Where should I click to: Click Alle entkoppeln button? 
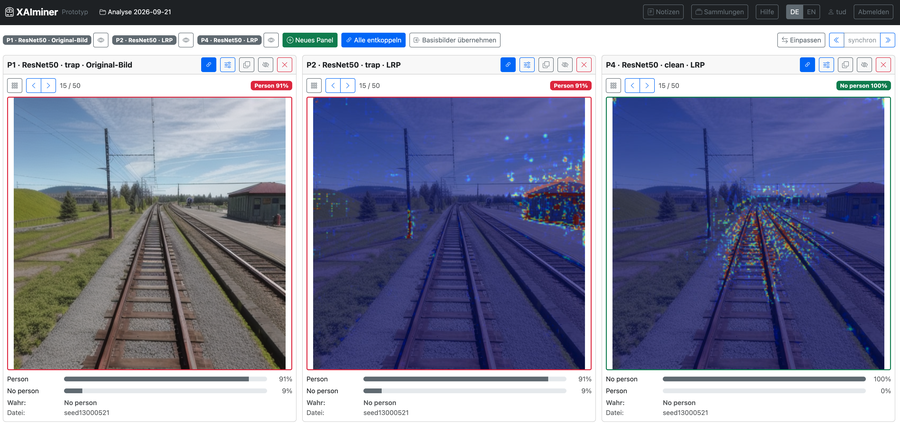tap(373, 40)
